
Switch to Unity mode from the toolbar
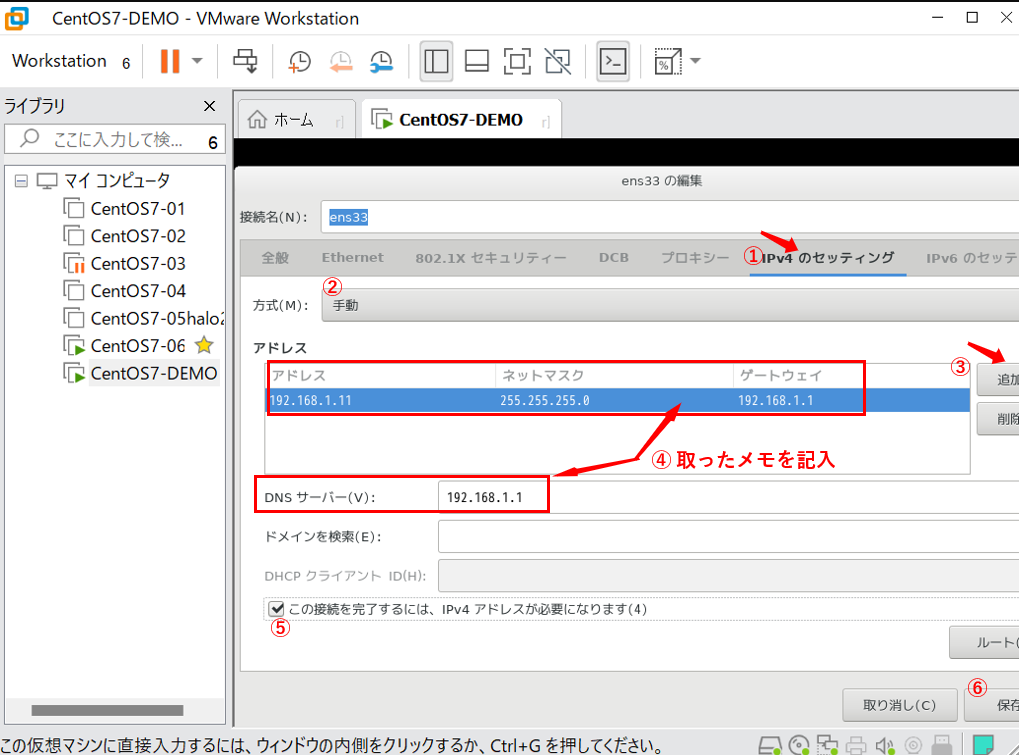point(558,61)
